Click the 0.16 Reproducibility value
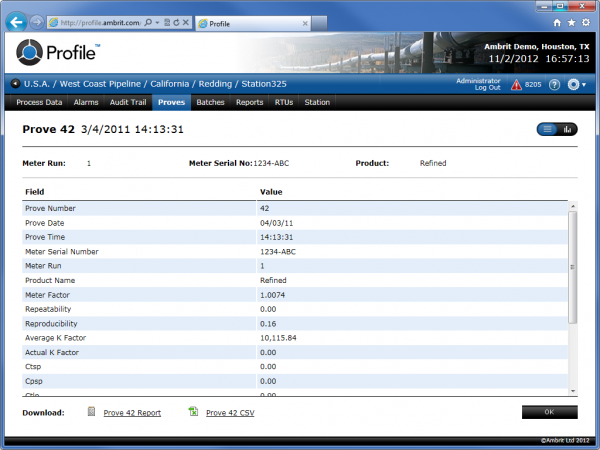The height and width of the screenshot is (450, 600). click(x=268, y=324)
